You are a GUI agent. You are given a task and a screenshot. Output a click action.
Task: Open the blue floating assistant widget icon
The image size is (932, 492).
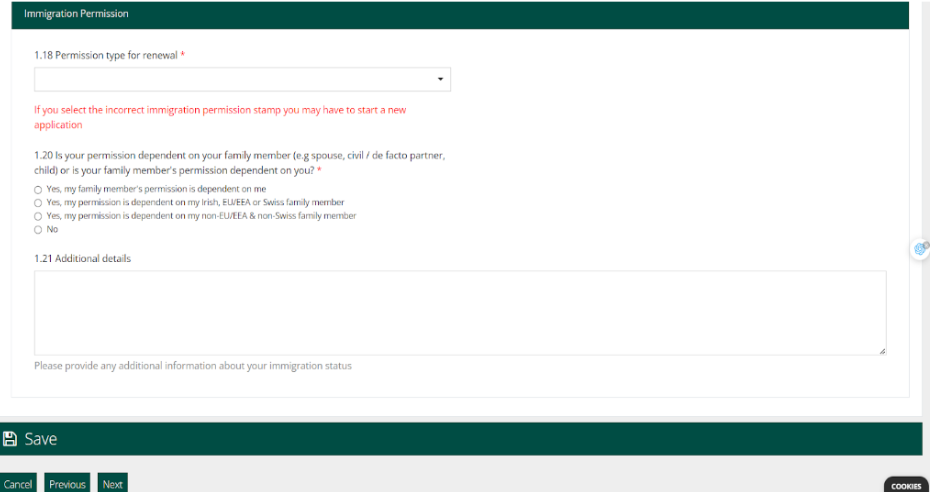point(920,249)
